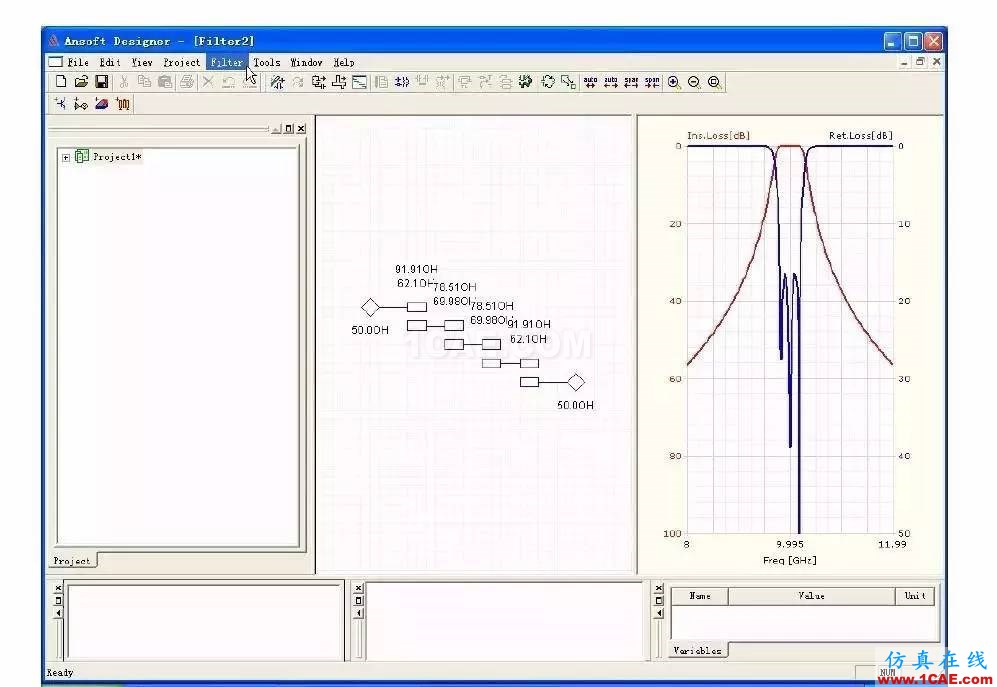
Task: Select the Project tab at panel bottom
Action: (72, 560)
